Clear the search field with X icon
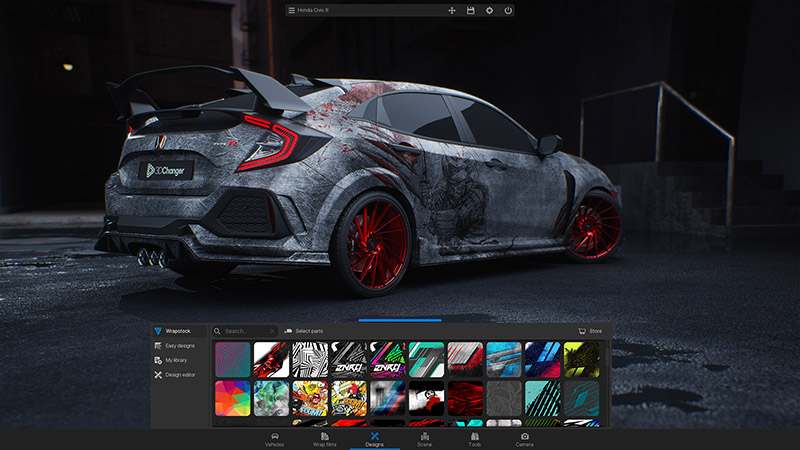 pyautogui.click(x=272, y=330)
